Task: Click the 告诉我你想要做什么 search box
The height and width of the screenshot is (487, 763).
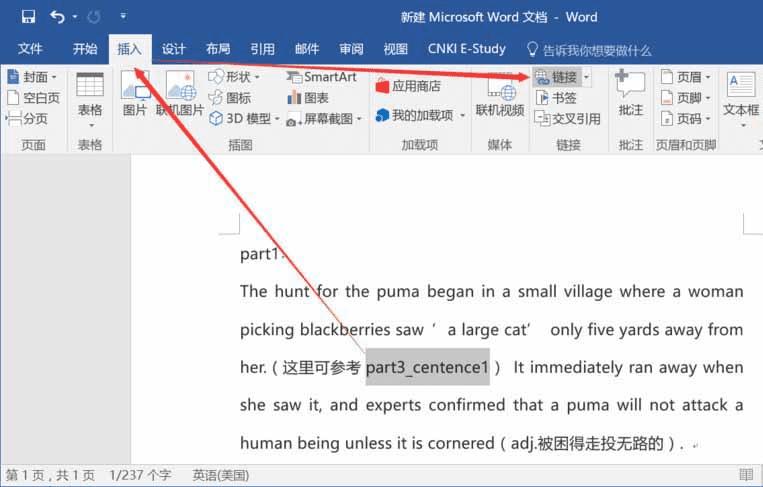Action: [x=589, y=50]
